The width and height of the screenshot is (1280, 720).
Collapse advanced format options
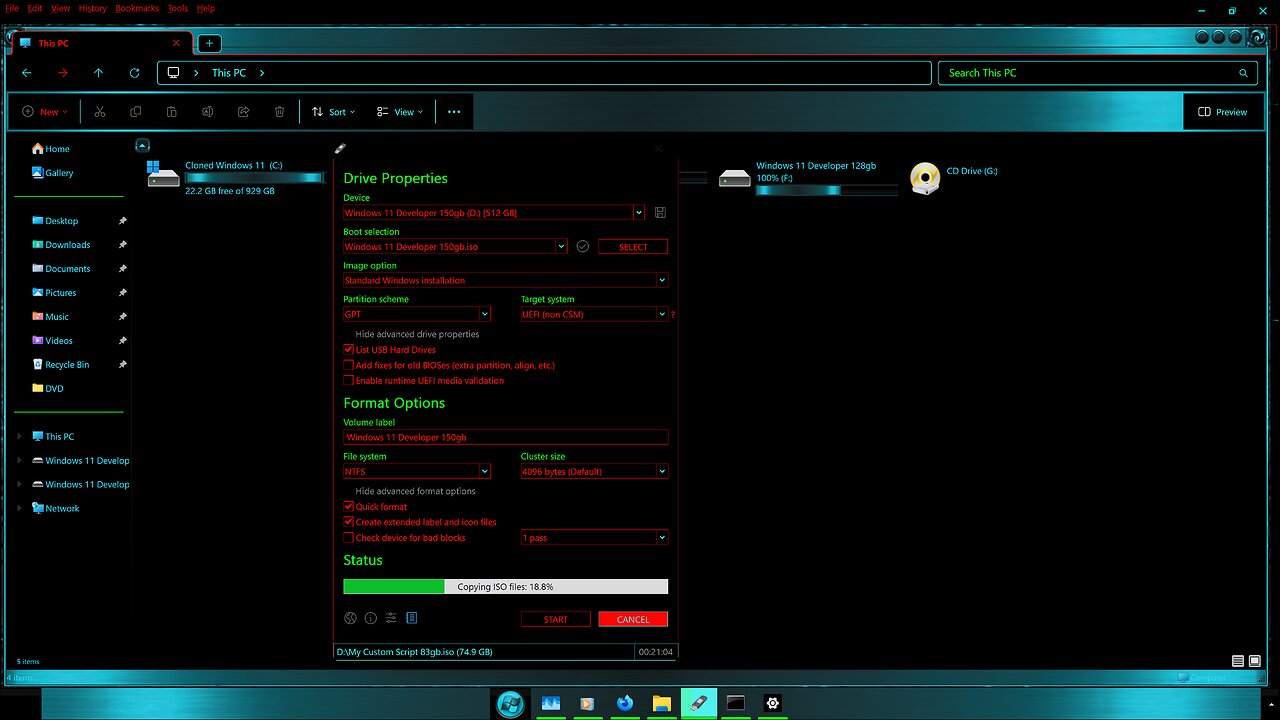(x=415, y=491)
